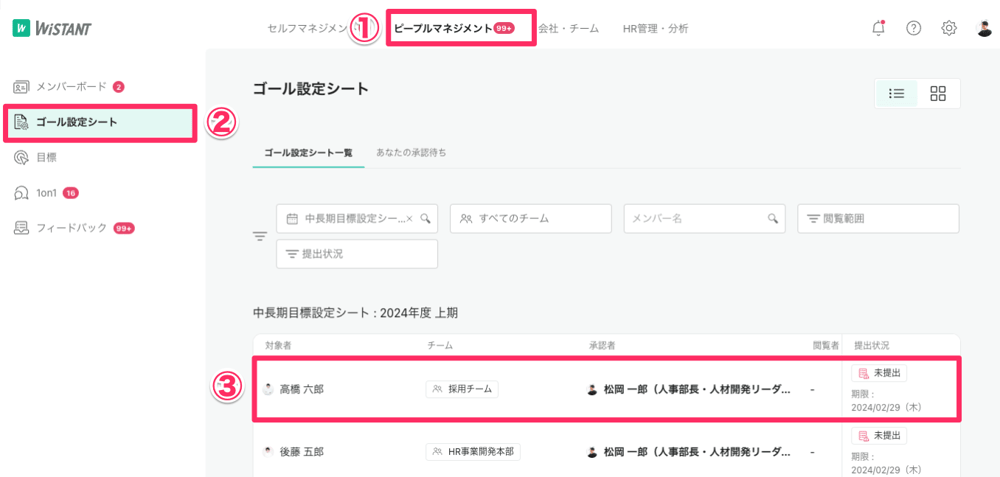This screenshot has height=477, width=1000.
Task: Open HR管理・分析 in the top navigation
Action: point(655,28)
